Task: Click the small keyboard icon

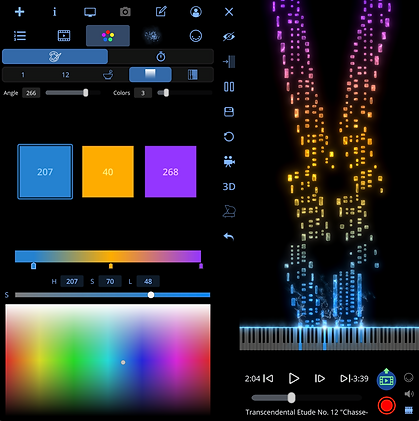Action: (x=409, y=410)
